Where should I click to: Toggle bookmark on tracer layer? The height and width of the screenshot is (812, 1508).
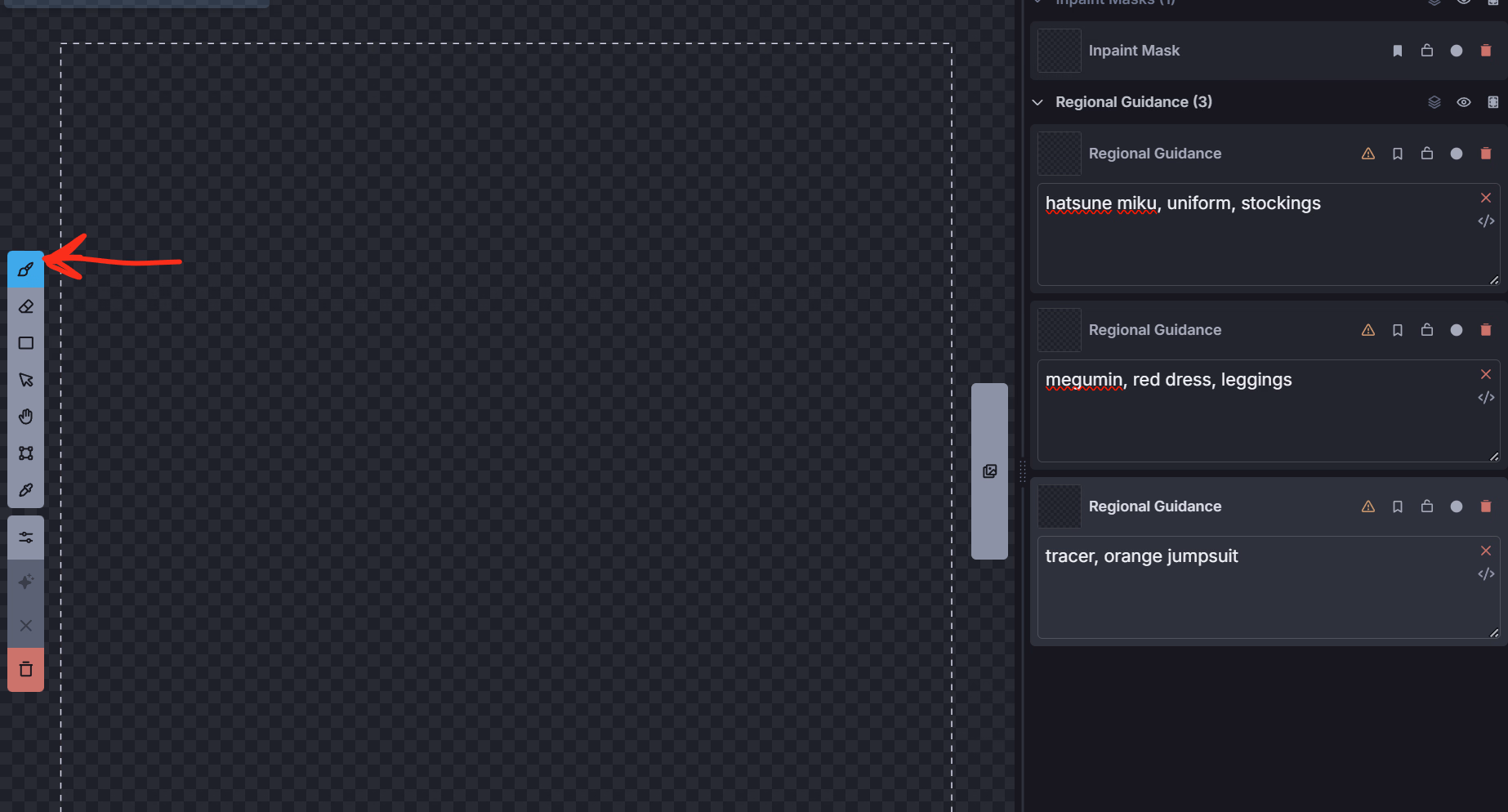click(1398, 506)
